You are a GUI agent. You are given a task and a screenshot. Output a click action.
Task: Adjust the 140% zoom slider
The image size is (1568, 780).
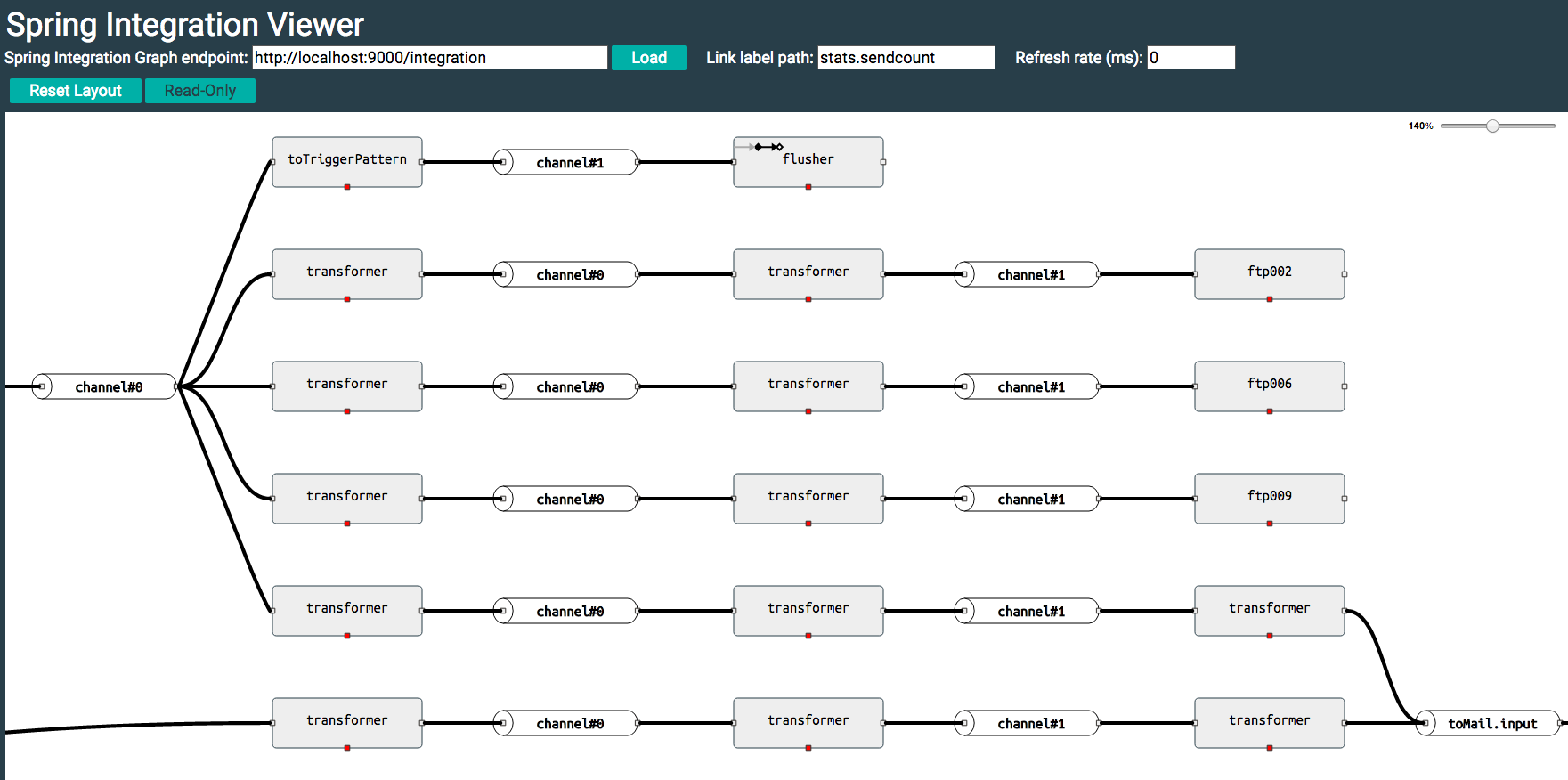coord(1493,126)
